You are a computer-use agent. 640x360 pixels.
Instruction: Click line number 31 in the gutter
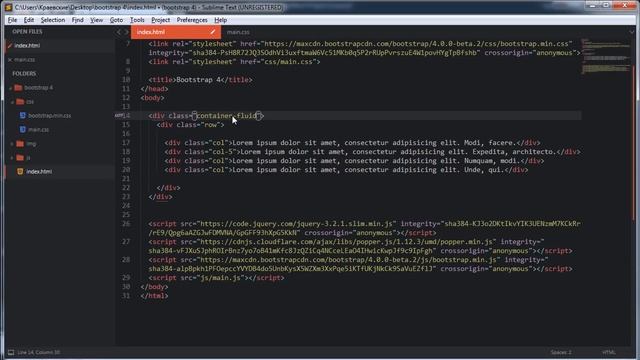pyautogui.click(x=126, y=296)
